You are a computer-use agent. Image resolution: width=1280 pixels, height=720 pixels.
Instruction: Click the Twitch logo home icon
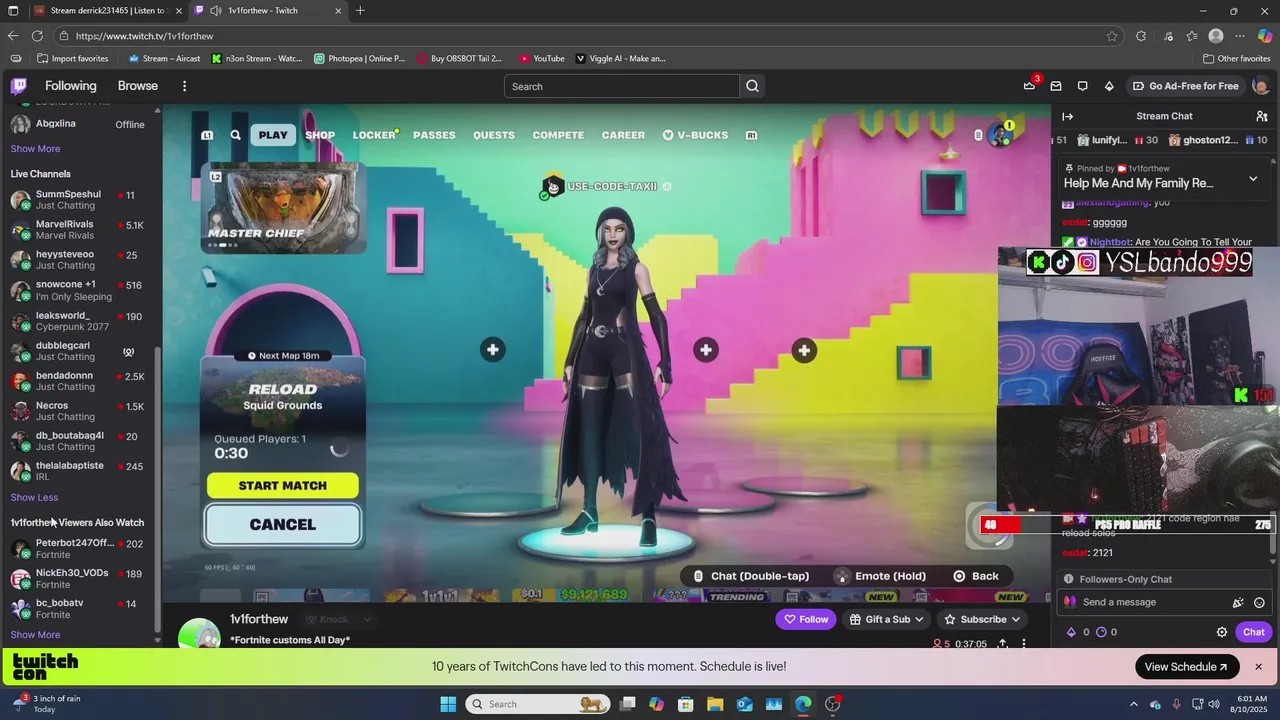(x=19, y=86)
